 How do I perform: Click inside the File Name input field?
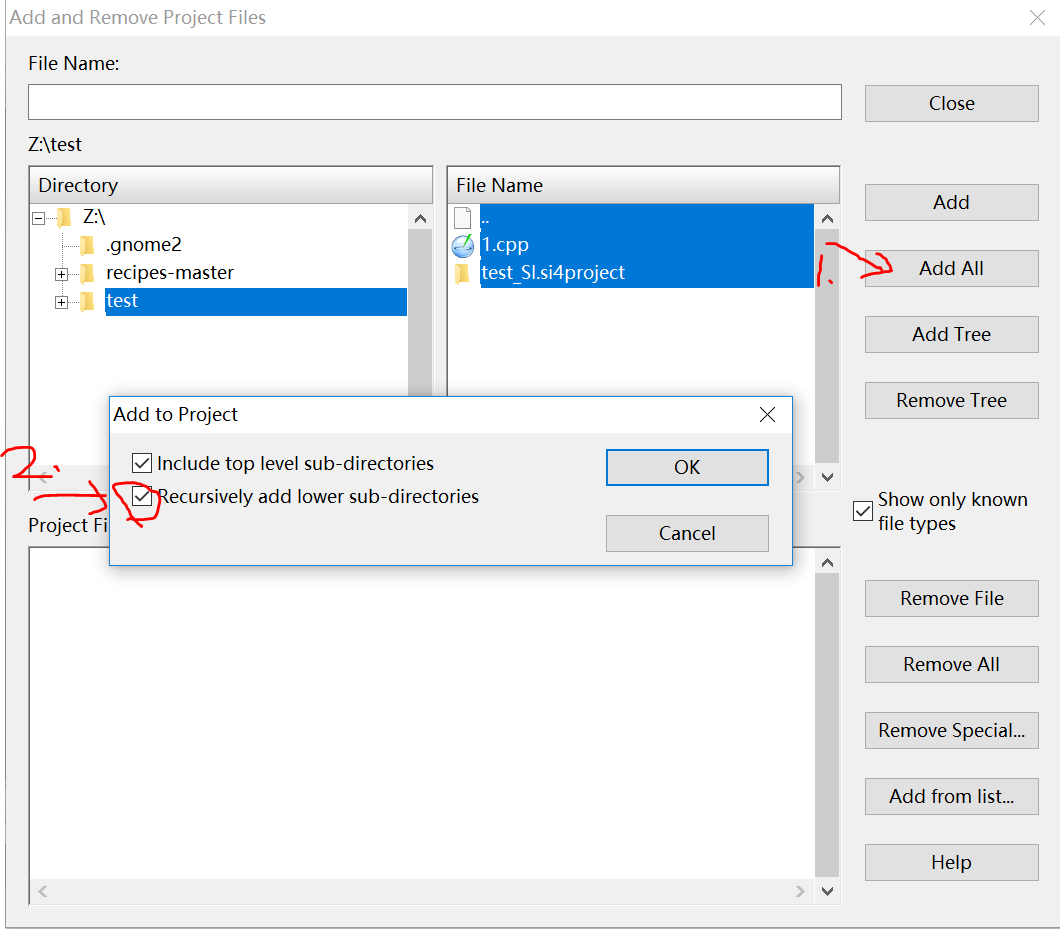434,102
